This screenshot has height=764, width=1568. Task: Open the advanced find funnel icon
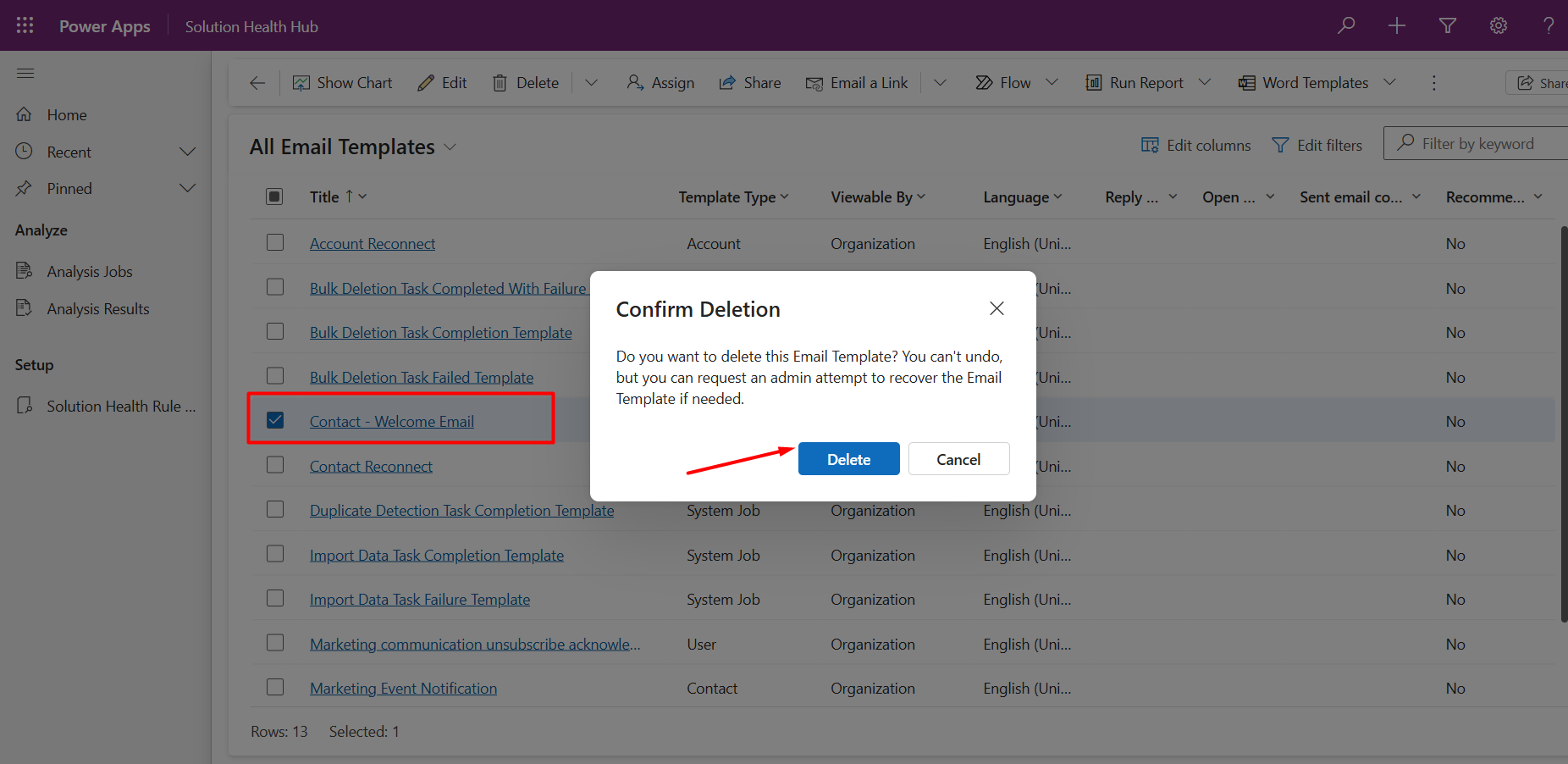[1448, 25]
